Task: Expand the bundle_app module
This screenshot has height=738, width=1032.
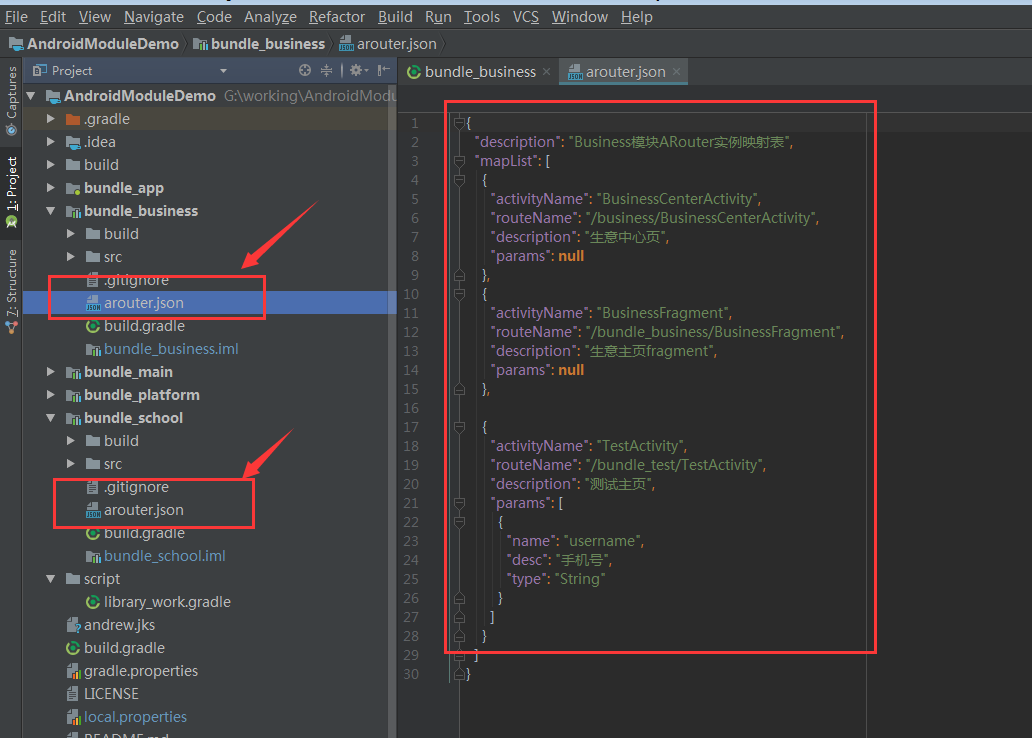Action: point(51,188)
